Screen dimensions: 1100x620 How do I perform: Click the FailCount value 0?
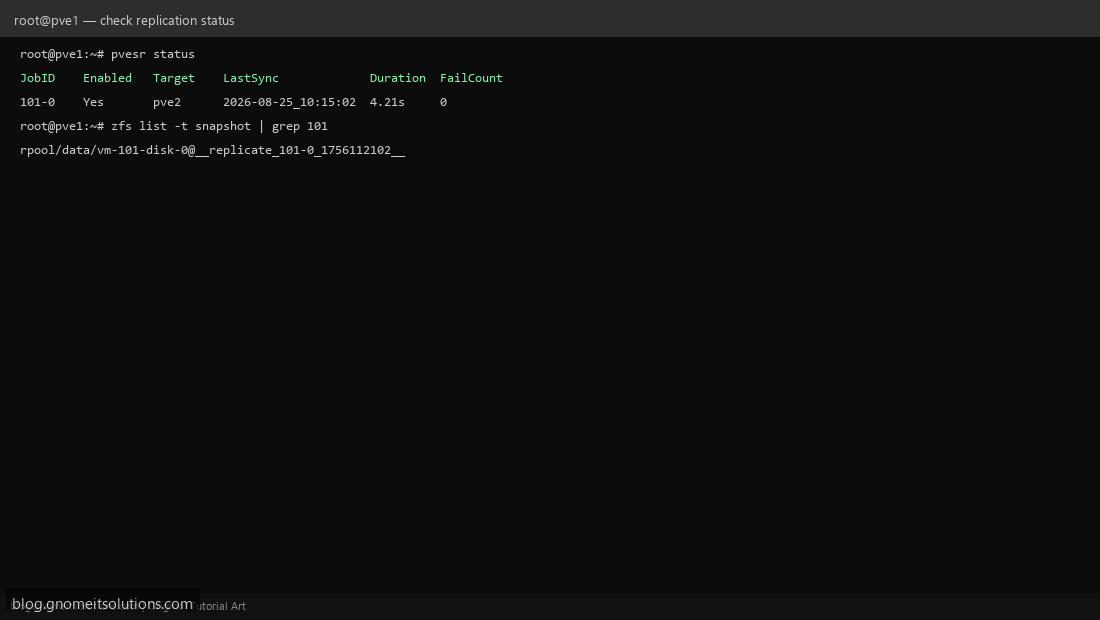(x=443, y=102)
